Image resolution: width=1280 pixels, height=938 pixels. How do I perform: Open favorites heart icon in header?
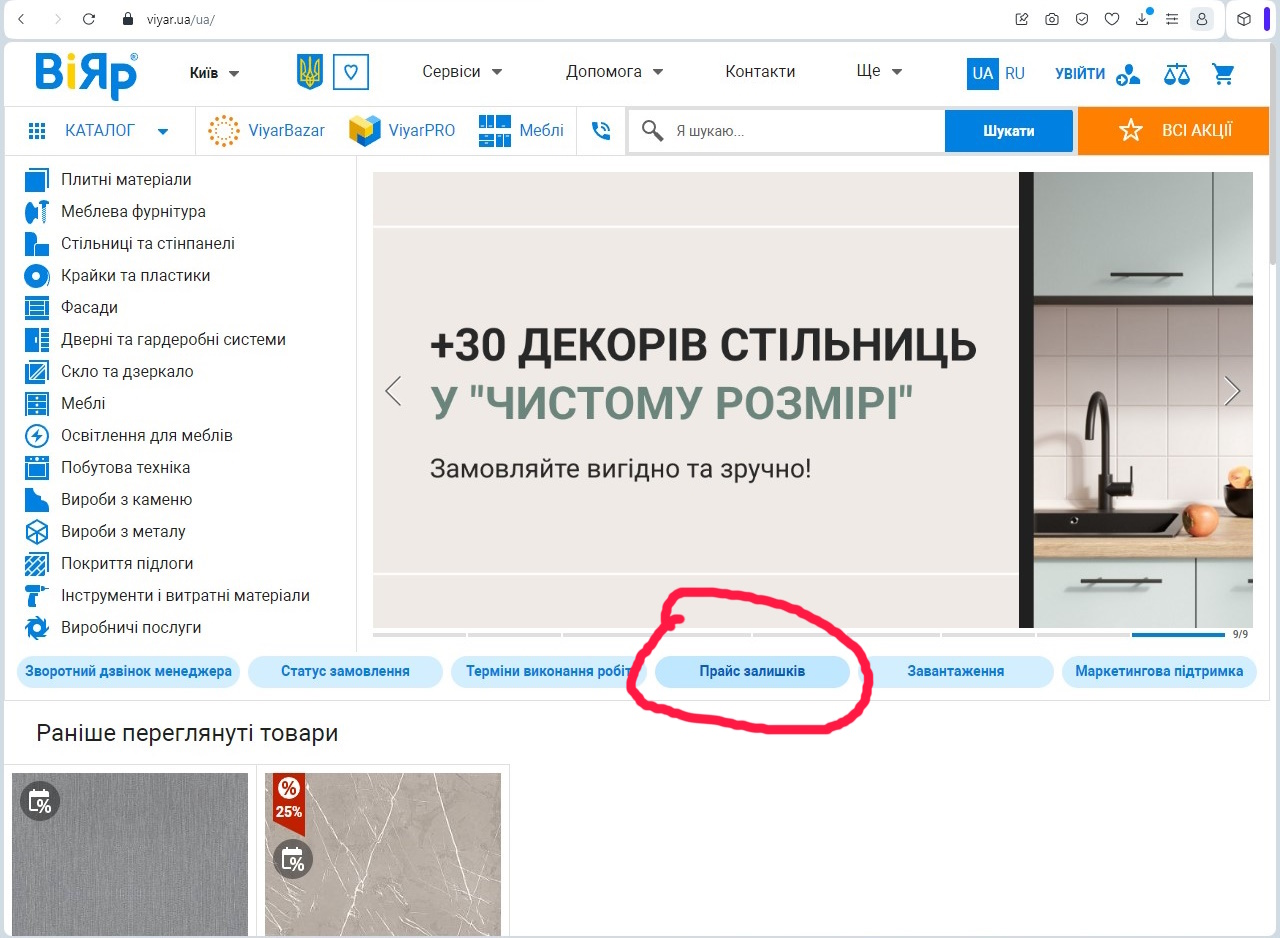pyautogui.click(x=351, y=72)
